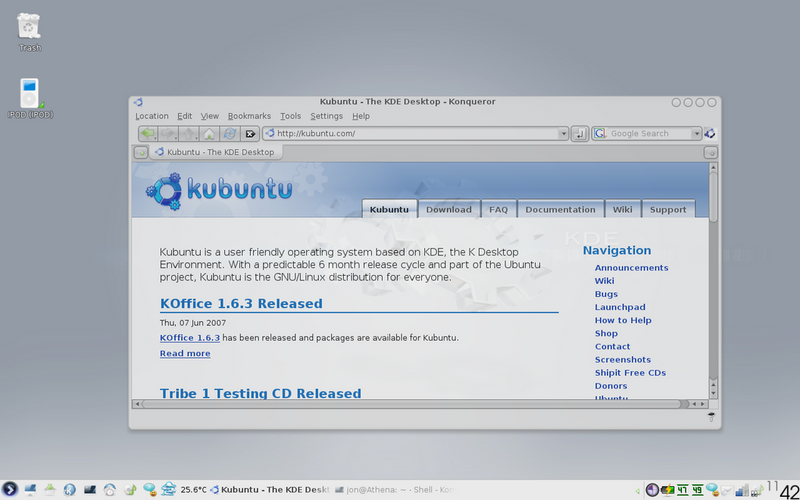The width and height of the screenshot is (800, 500).
Task: Open the Trash desktop icon
Action: 30,32
